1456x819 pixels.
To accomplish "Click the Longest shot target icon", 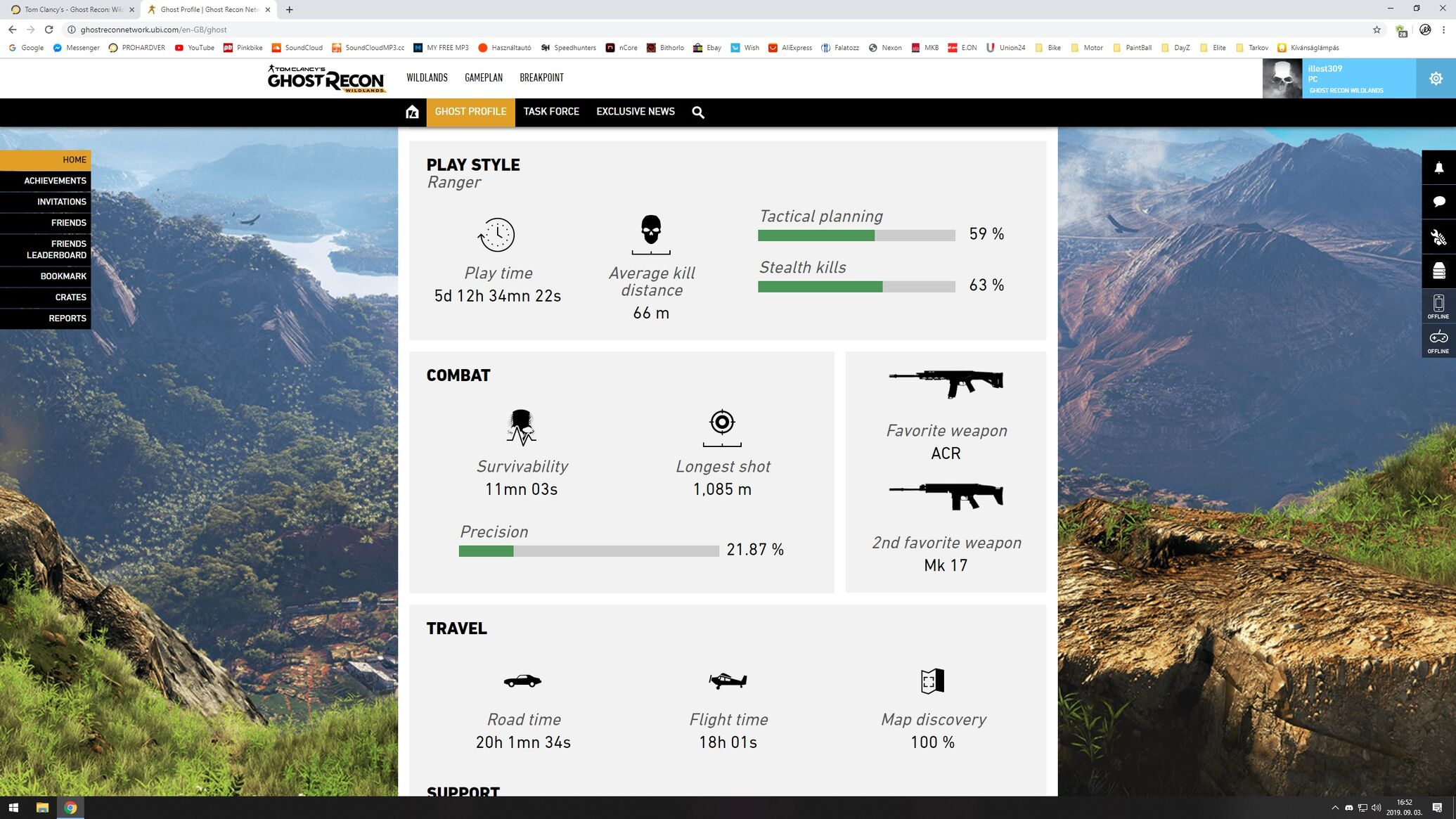I will (722, 427).
